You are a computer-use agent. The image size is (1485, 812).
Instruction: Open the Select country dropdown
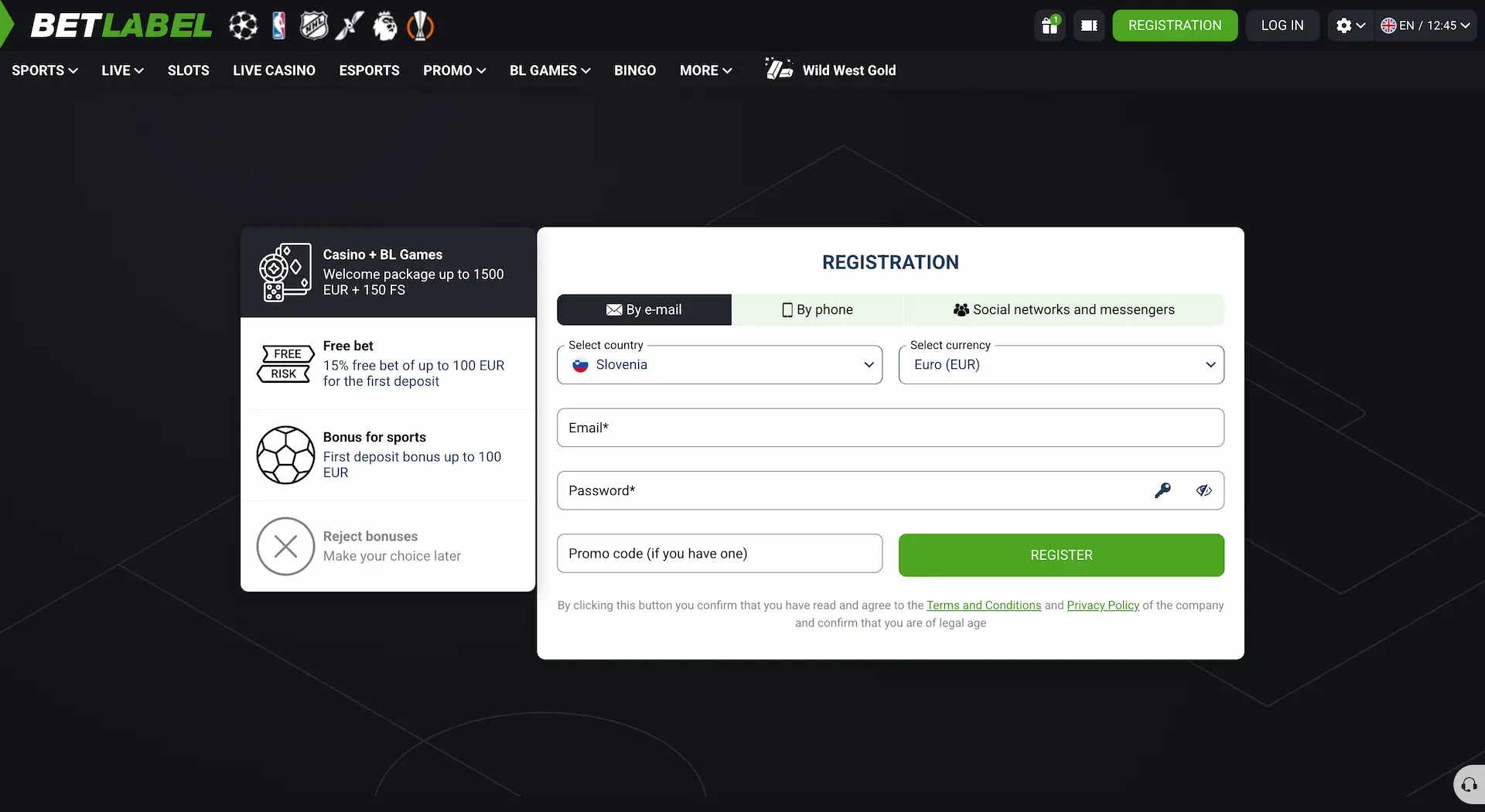[719, 364]
